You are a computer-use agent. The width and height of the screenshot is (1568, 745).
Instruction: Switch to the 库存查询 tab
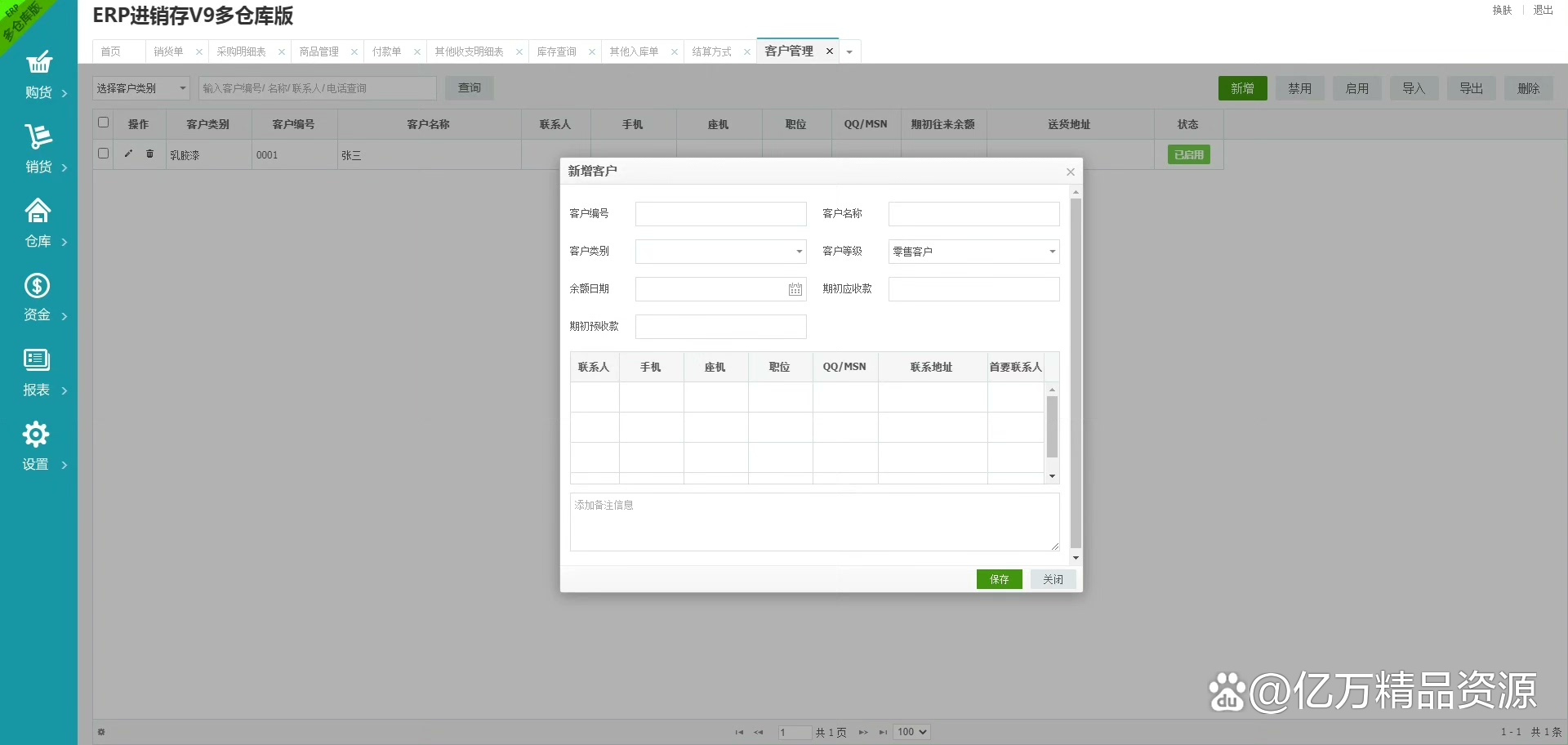click(557, 51)
